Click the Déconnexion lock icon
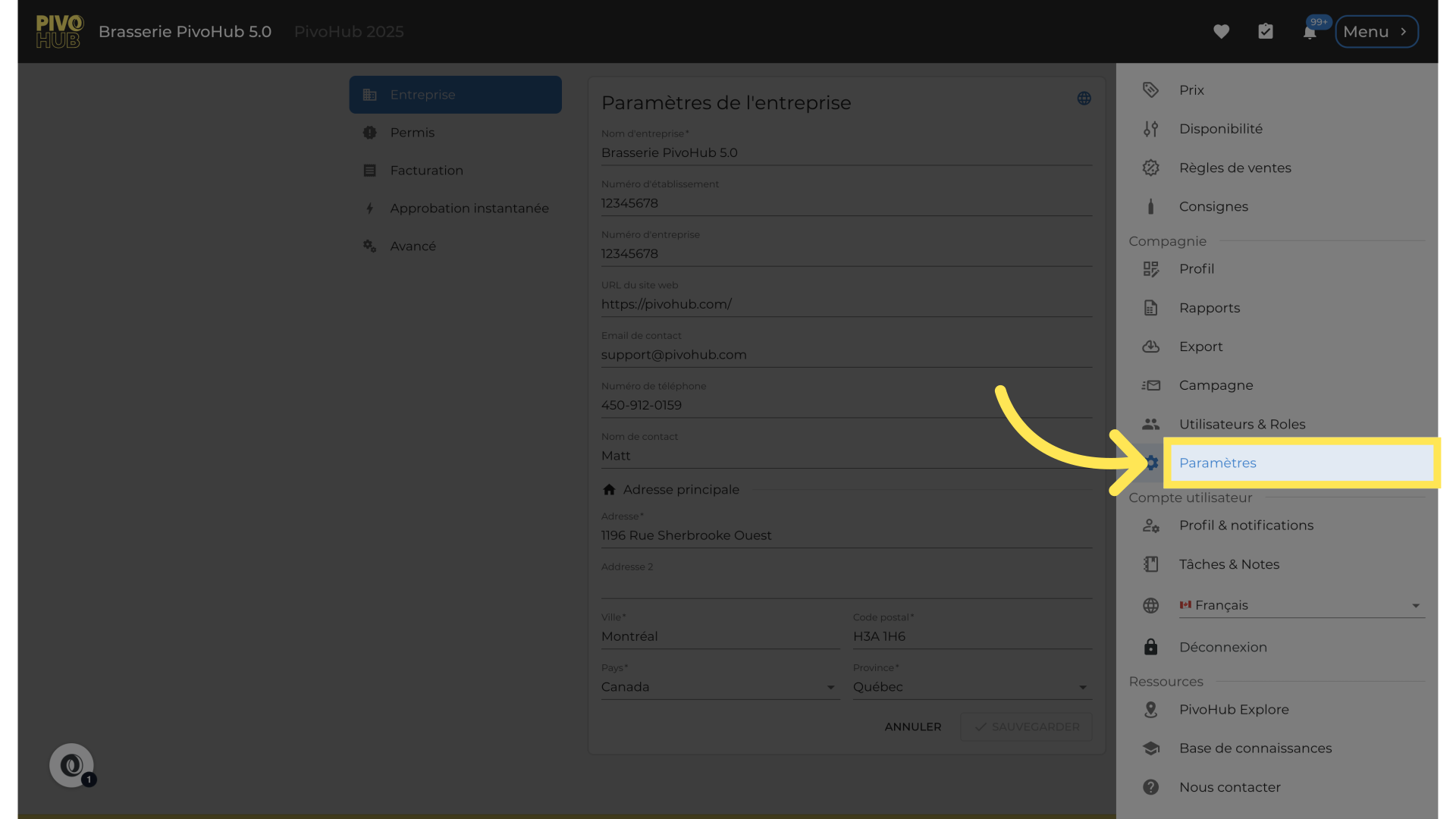The height and width of the screenshot is (819, 1456). 1150,647
